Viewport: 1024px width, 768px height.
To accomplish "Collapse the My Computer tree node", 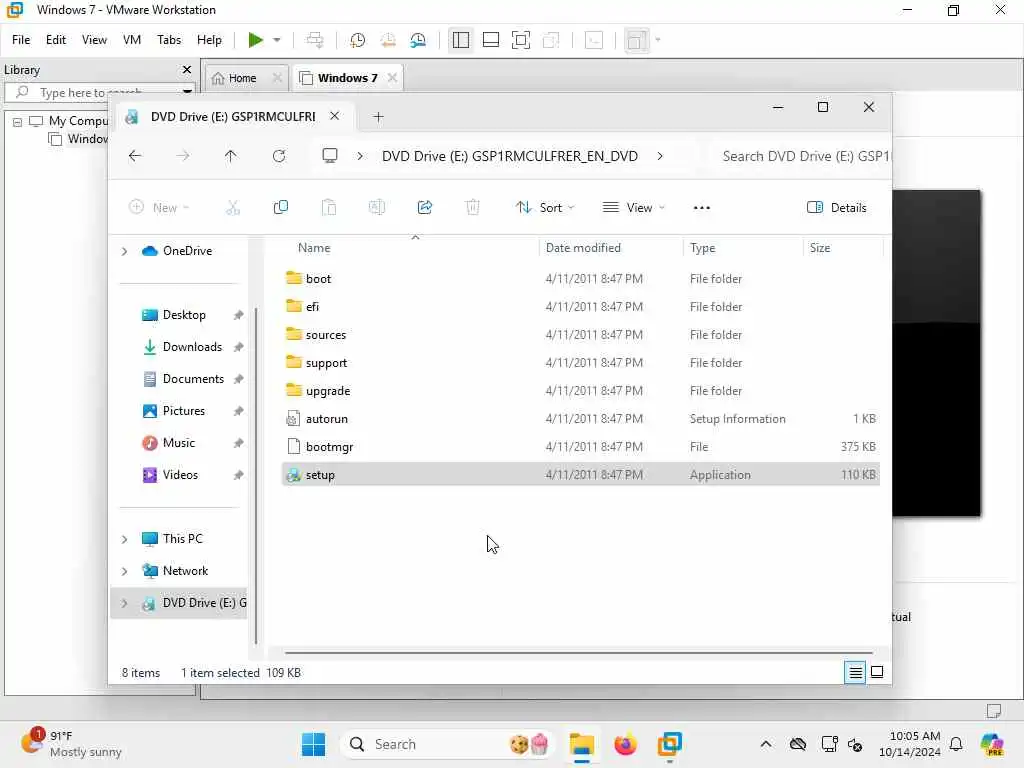I will pyautogui.click(x=18, y=121).
